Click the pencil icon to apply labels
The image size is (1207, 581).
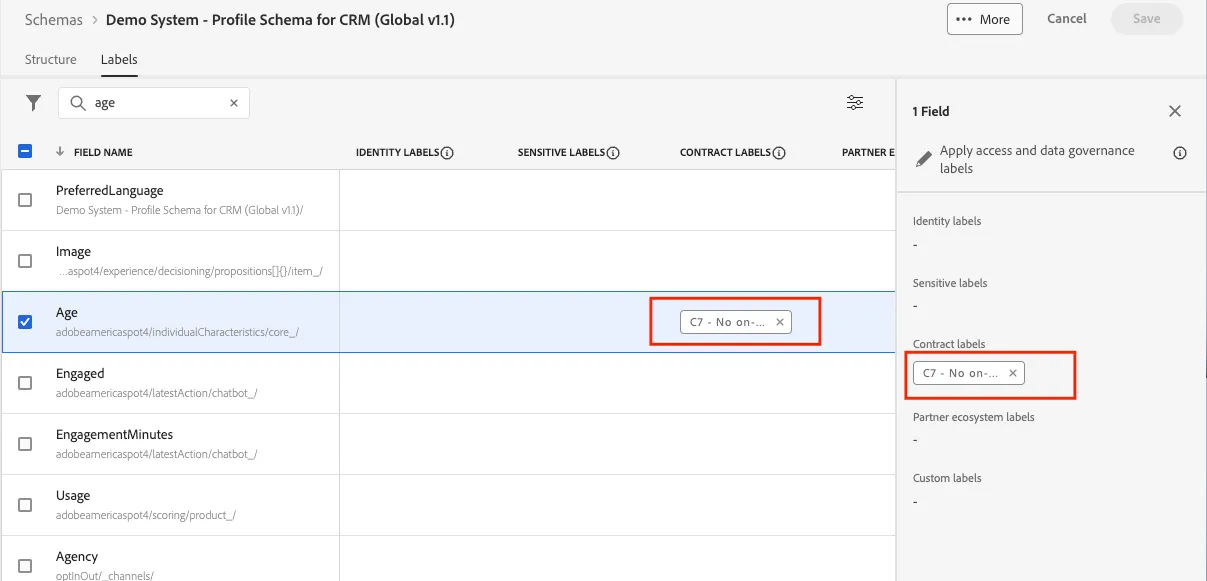coord(924,159)
